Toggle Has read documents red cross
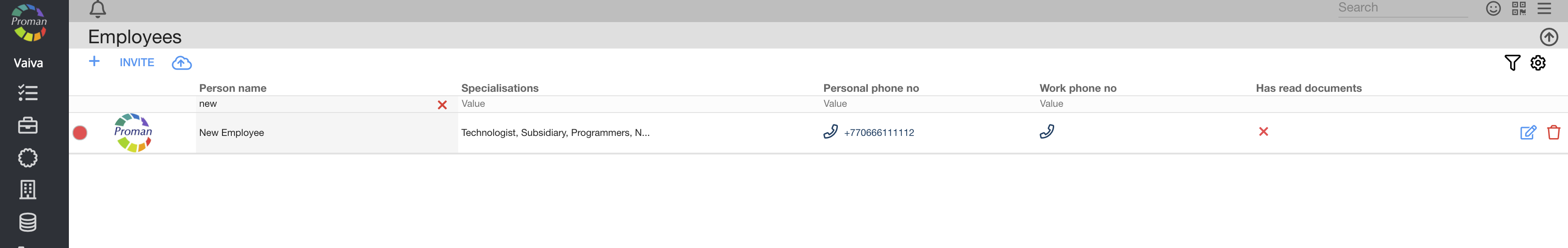The width and height of the screenshot is (1568, 248). [x=1264, y=132]
